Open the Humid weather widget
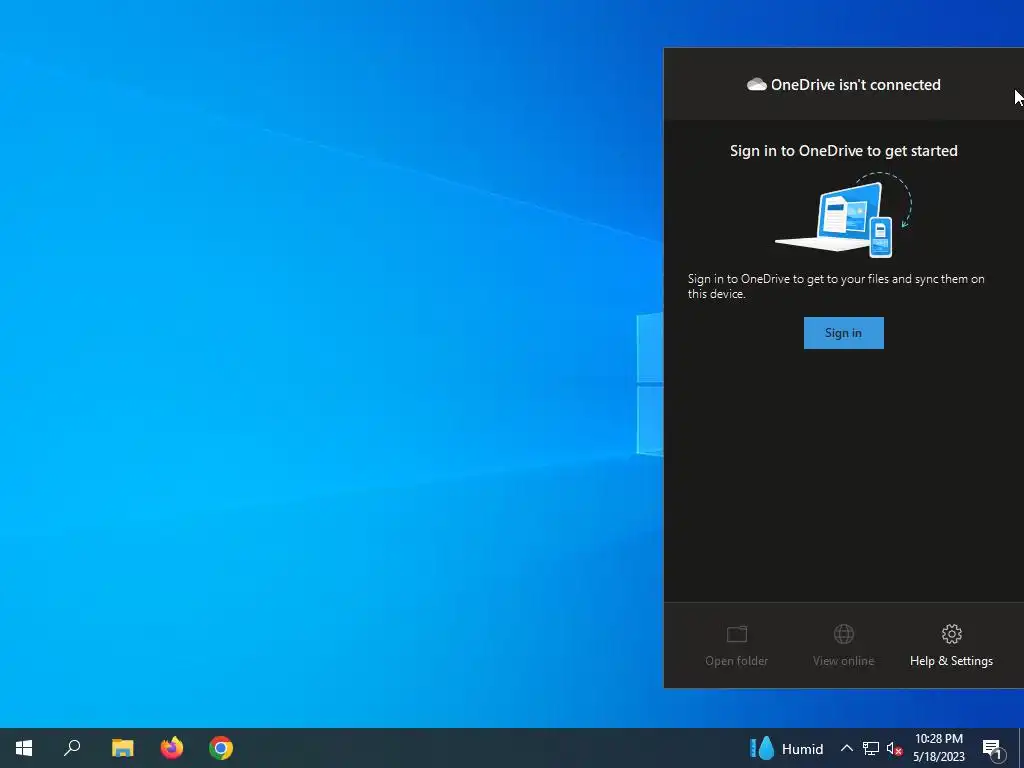 tap(786, 748)
